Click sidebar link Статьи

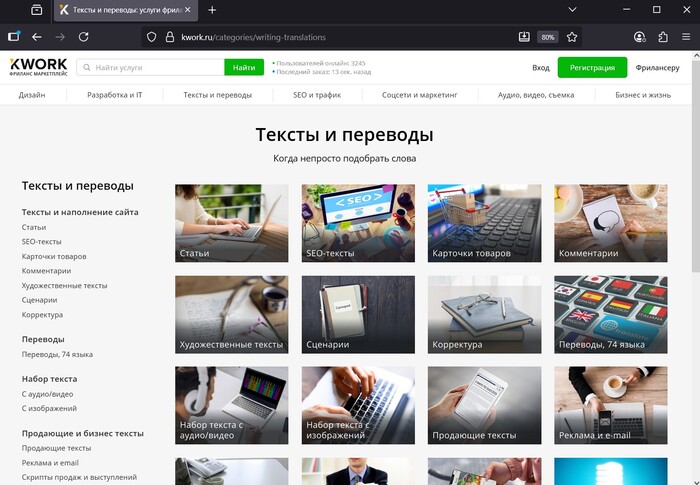(34, 227)
